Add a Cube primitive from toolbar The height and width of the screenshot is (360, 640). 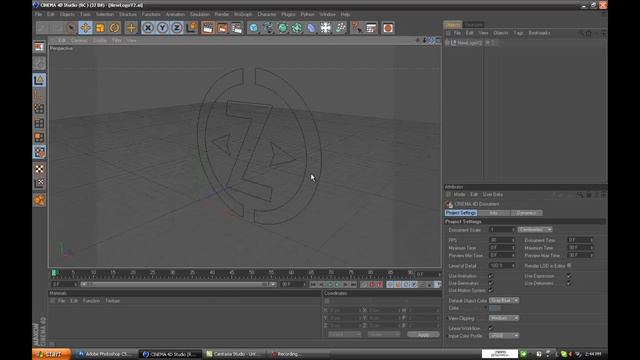tap(253, 28)
